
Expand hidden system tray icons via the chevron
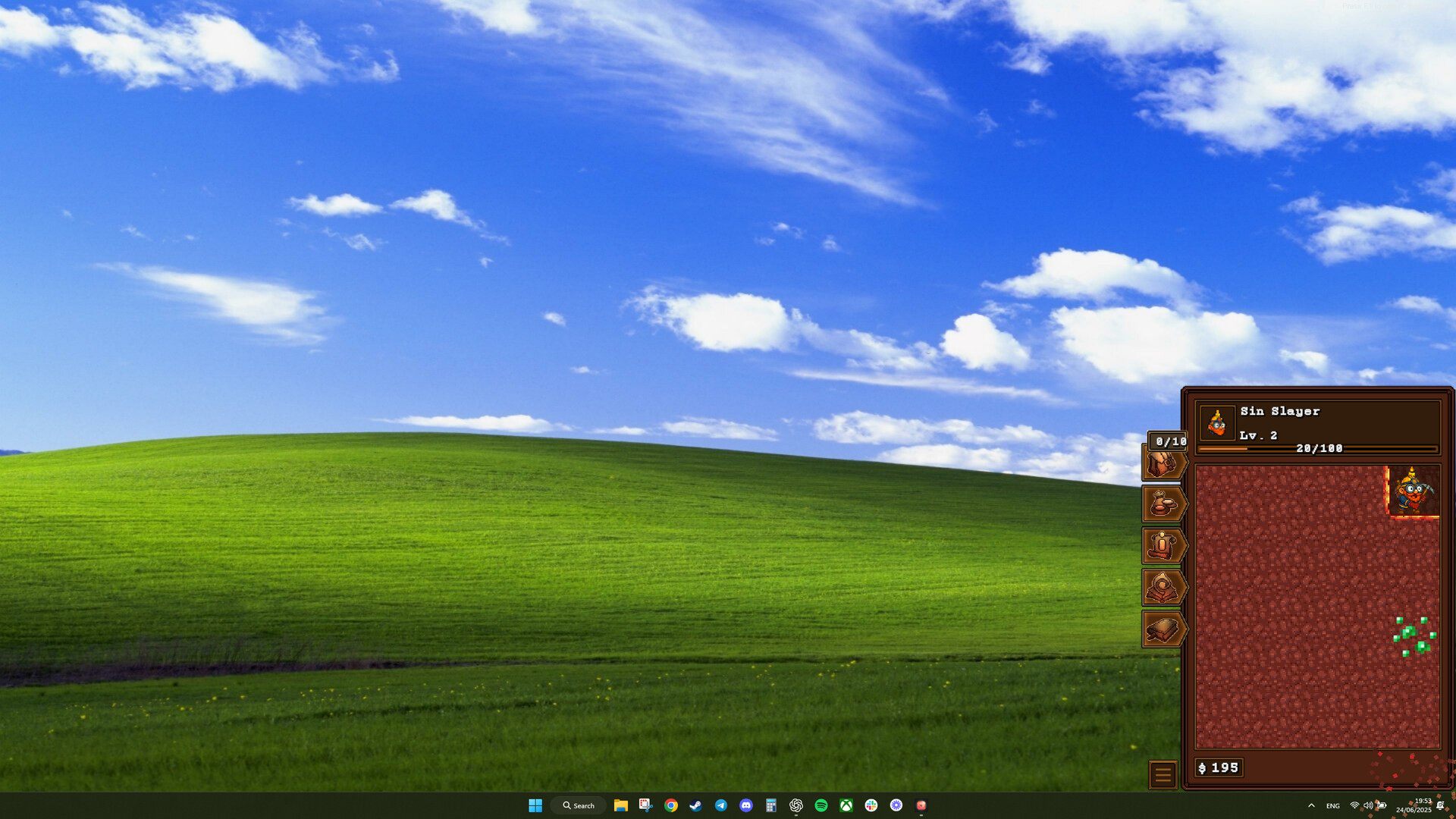coord(1311,806)
